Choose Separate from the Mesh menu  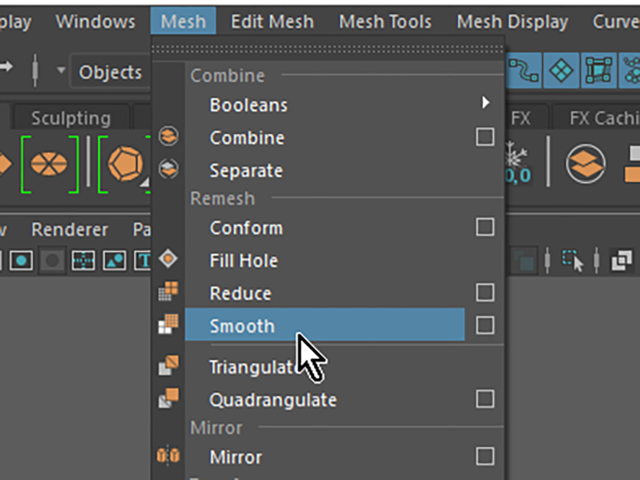pyautogui.click(x=246, y=170)
